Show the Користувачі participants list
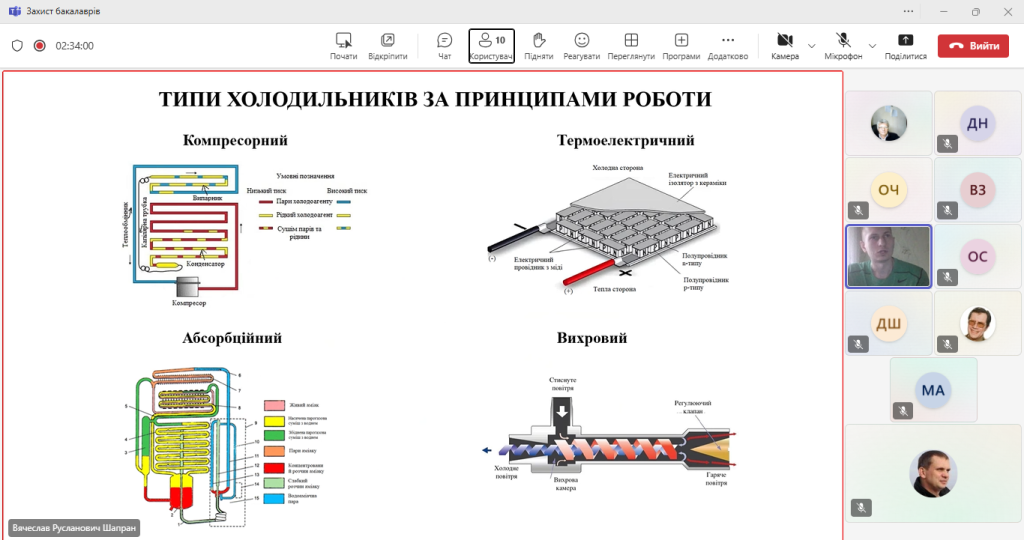1024x540 pixels. pyautogui.click(x=491, y=45)
